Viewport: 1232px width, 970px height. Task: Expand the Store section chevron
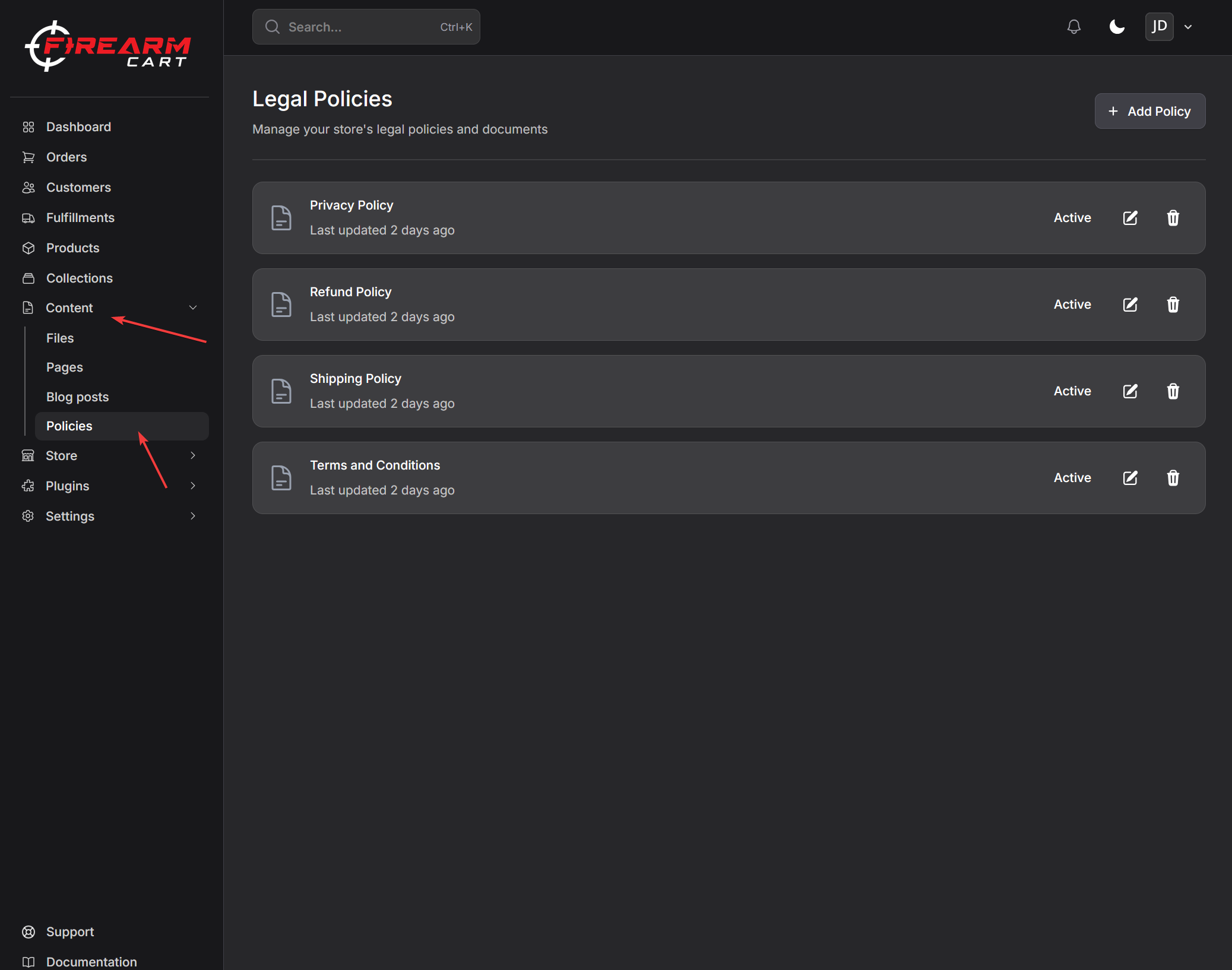[x=193, y=455]
